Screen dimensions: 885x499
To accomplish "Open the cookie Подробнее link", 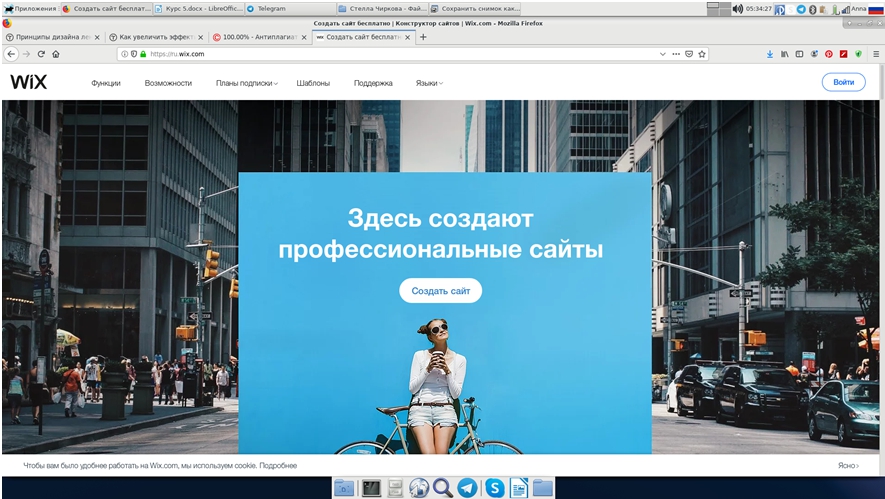I will (278, 466).
